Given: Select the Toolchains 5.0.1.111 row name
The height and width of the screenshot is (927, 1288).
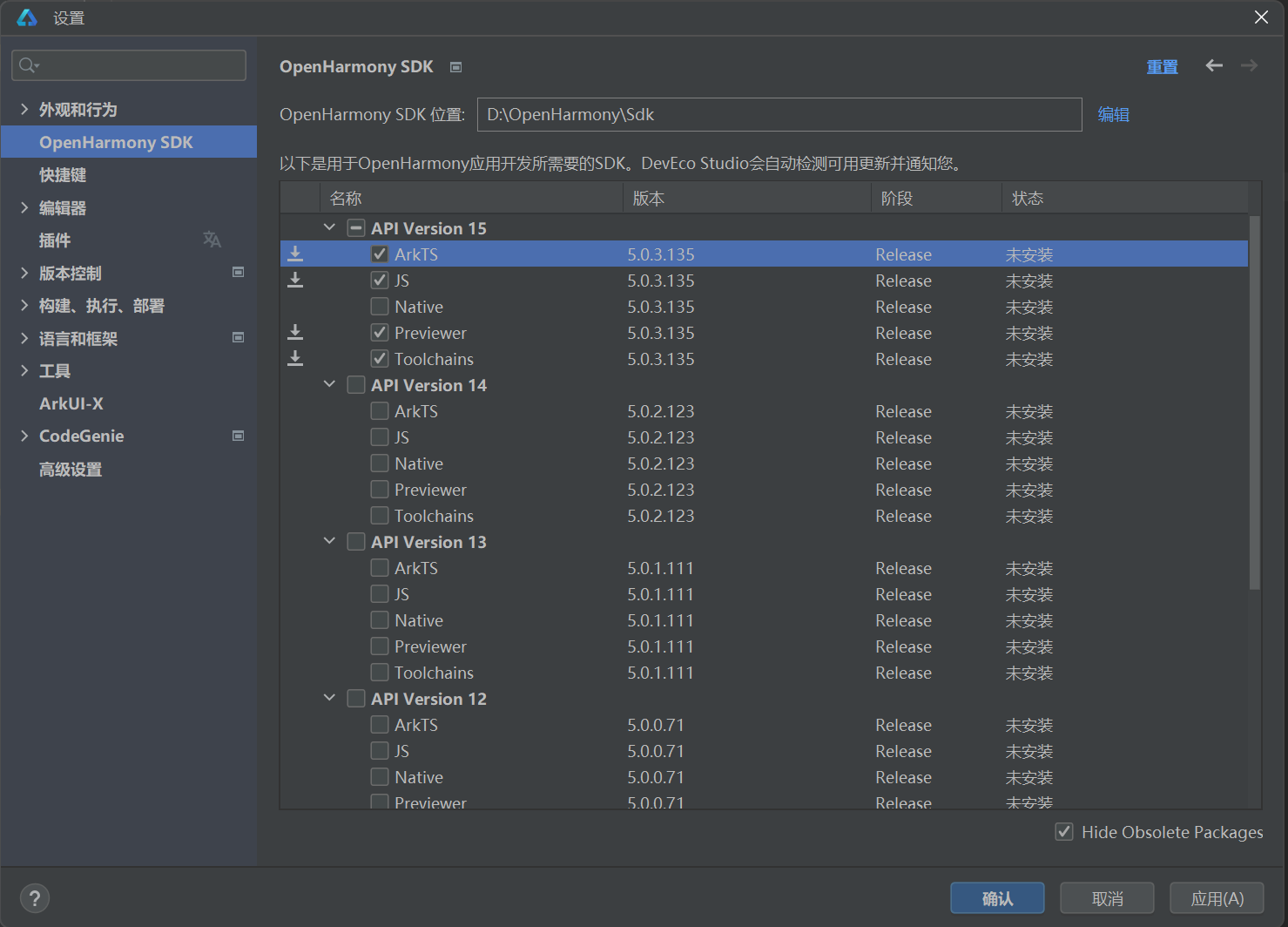Looking at the screenshot, I should coord(434,673).
